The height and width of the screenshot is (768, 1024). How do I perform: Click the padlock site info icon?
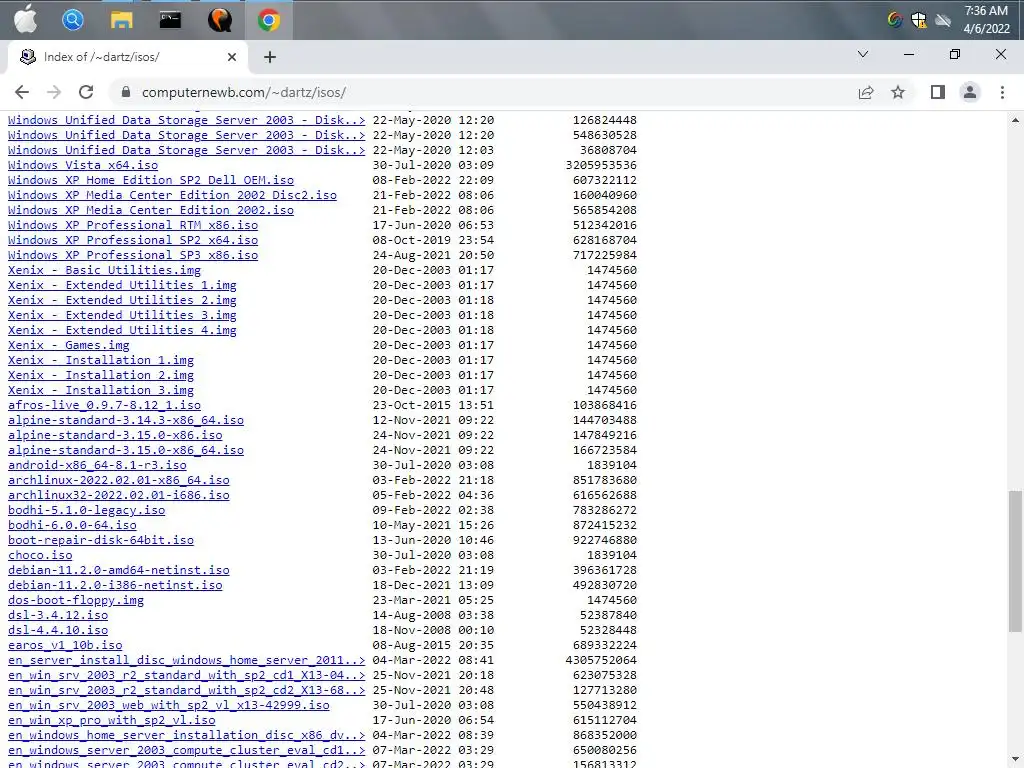tap(126, 92)
